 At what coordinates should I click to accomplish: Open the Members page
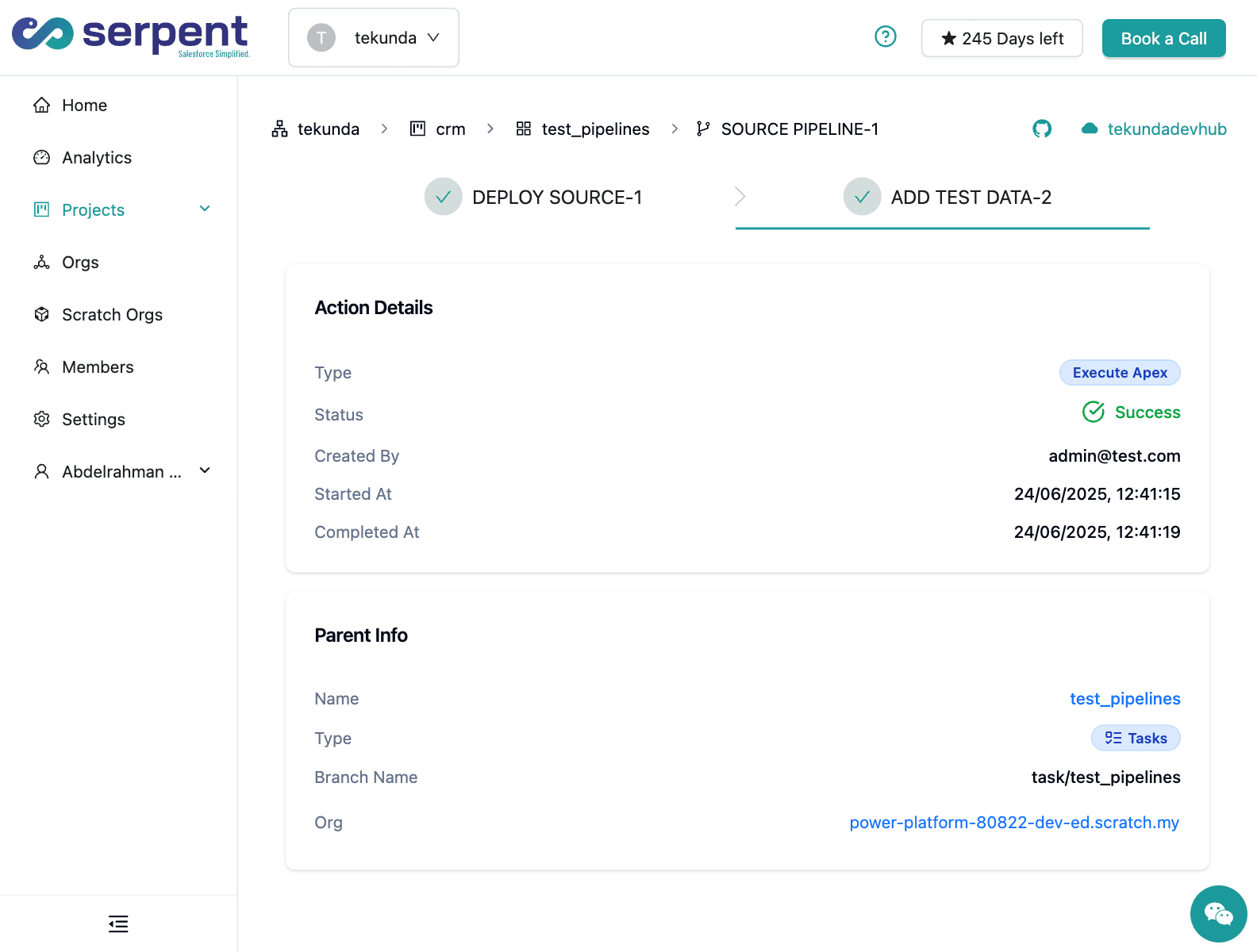click(98, 367)
